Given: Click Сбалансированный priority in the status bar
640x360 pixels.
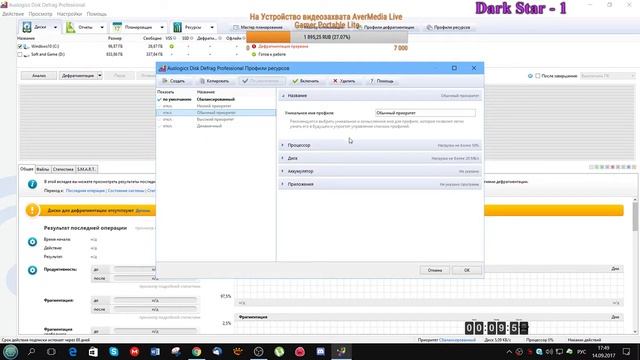Looking at the screenshot, I should coord(457,340).
